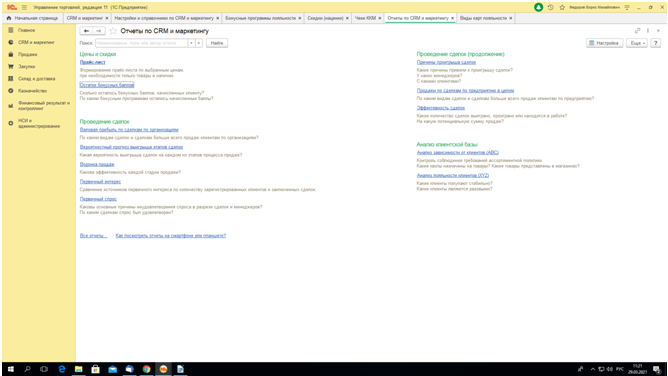Image resolution: width=668 pixels, height=376 pixels.
Task: Open help with the question mark button
Action: pyautogui.click(x=656, y=43)
